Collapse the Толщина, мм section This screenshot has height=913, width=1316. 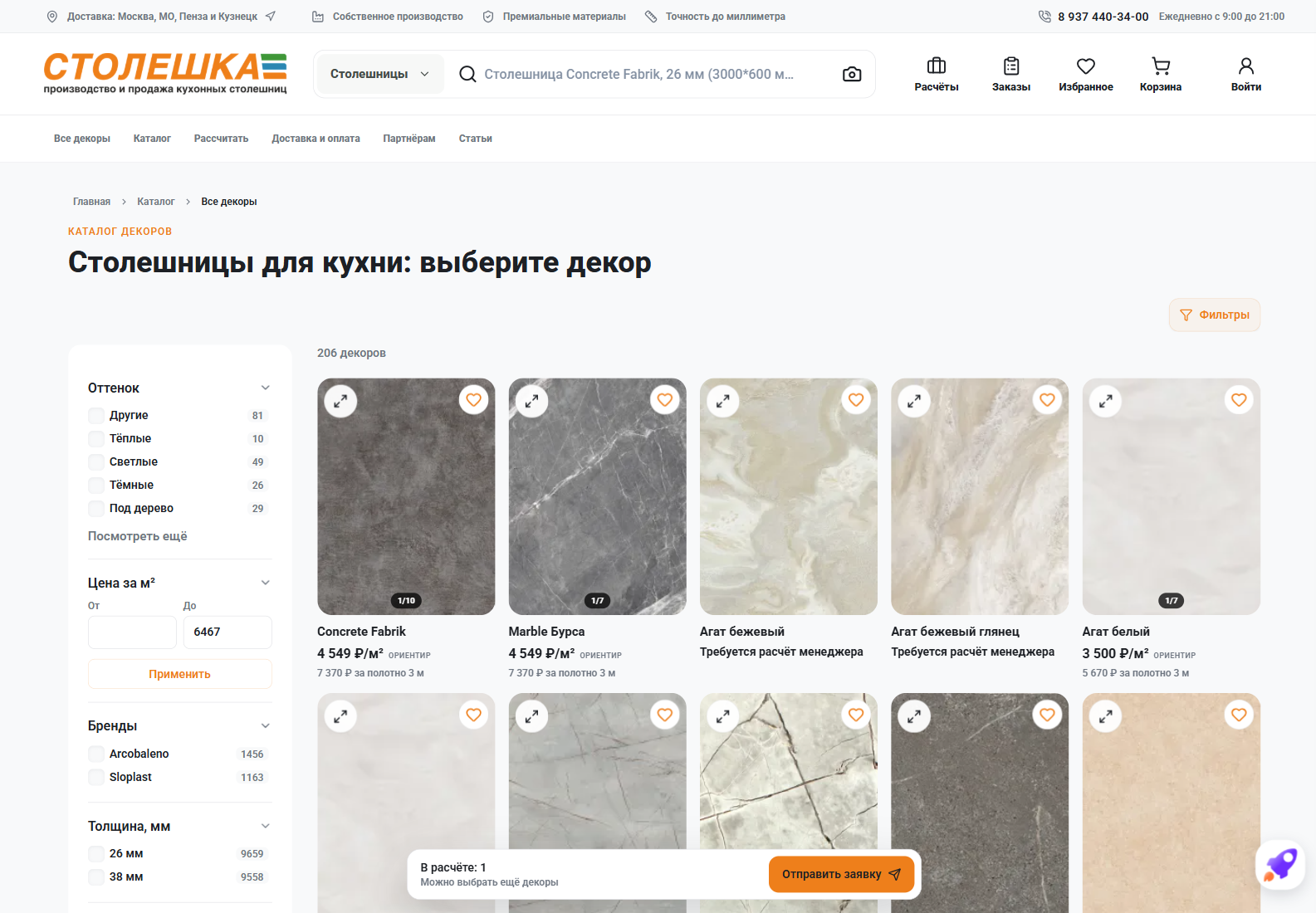point(266,826)
